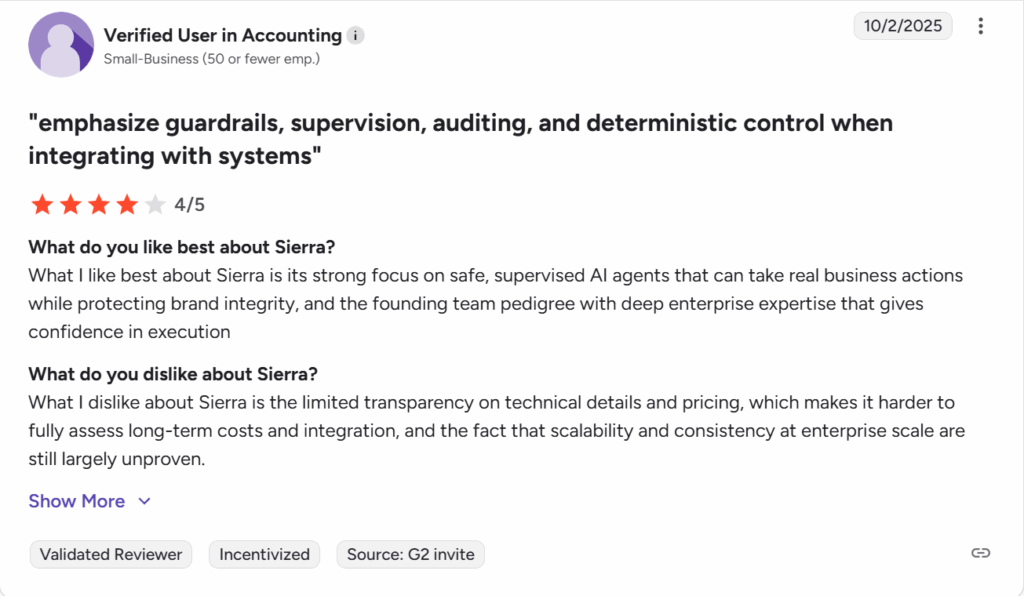Screen dimensions: 1024x596
Task: Click the first filled rating star
Action: point(42,204)
